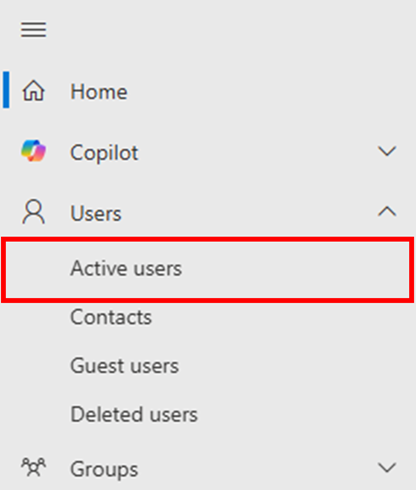Click the Groups people icon
416x490 pixels.
click(33, 467)
